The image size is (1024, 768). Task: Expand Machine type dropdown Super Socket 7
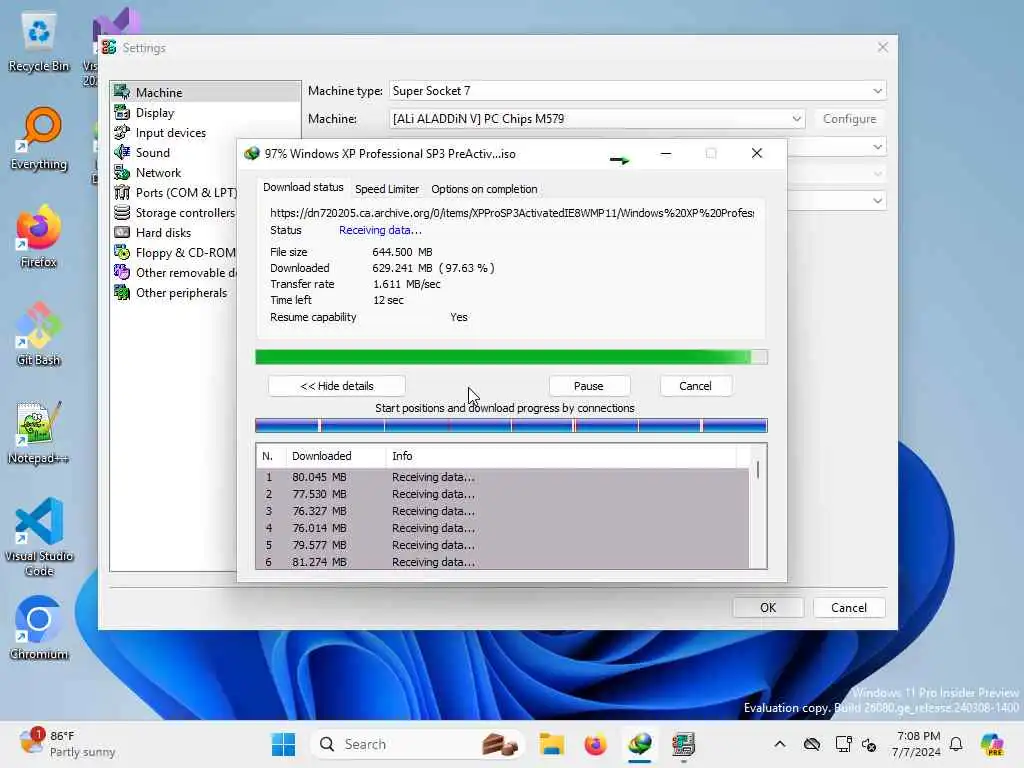[637, 91]
